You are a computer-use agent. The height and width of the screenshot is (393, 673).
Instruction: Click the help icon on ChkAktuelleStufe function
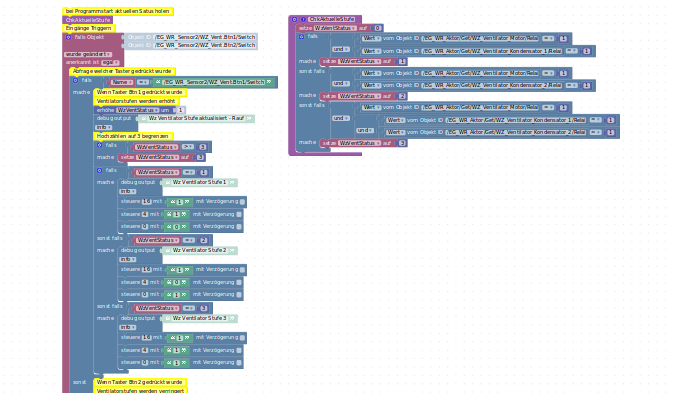coord(303,19)
